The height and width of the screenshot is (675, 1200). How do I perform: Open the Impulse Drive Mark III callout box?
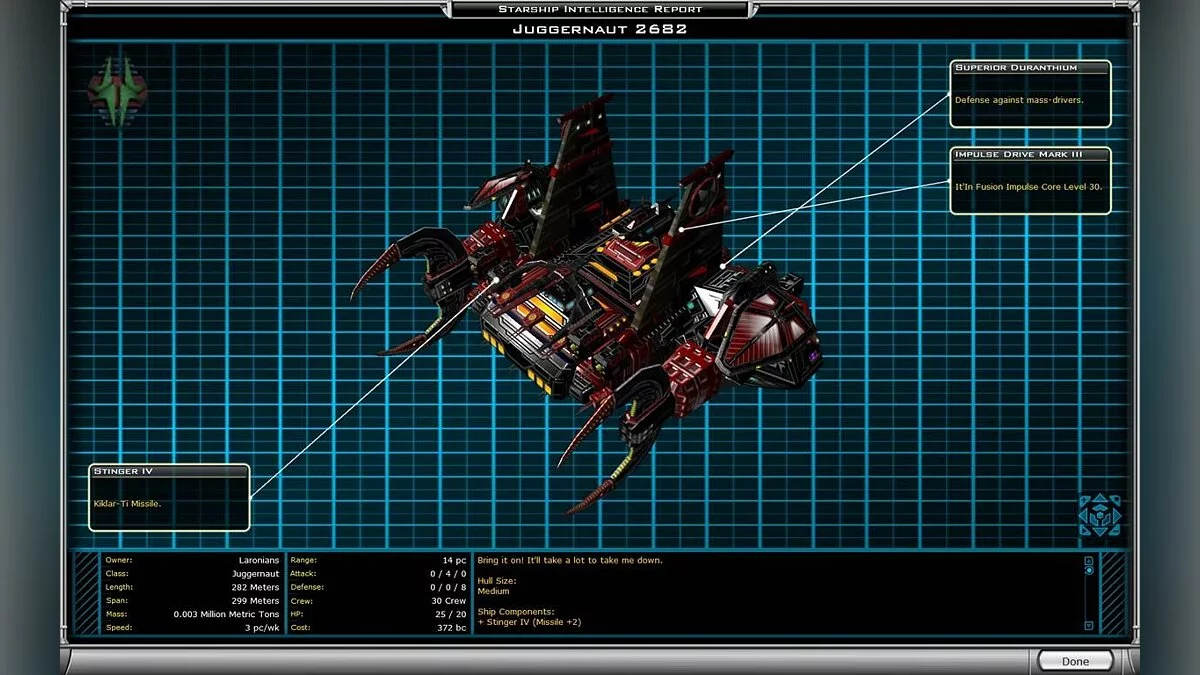pos(1029,183)
